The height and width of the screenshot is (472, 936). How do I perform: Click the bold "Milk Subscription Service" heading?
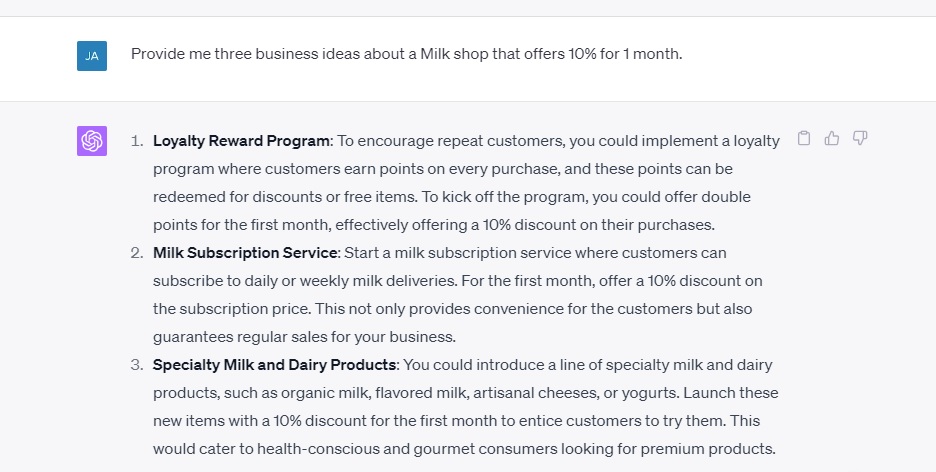coord(245,253)
